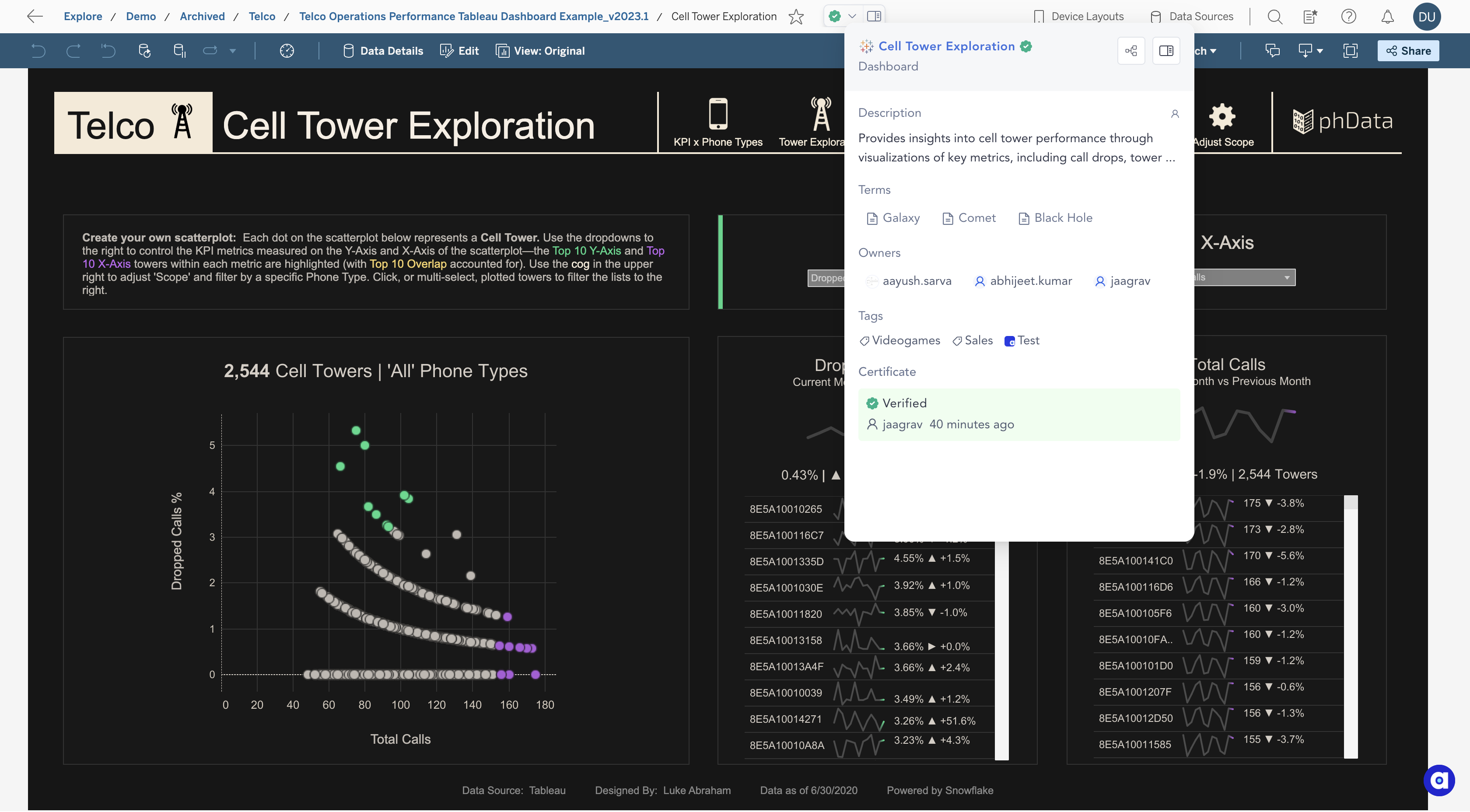Enter full screen with the frame icon
The height and width of the screenshot is (812, 1470).
tap(1350, 51)
